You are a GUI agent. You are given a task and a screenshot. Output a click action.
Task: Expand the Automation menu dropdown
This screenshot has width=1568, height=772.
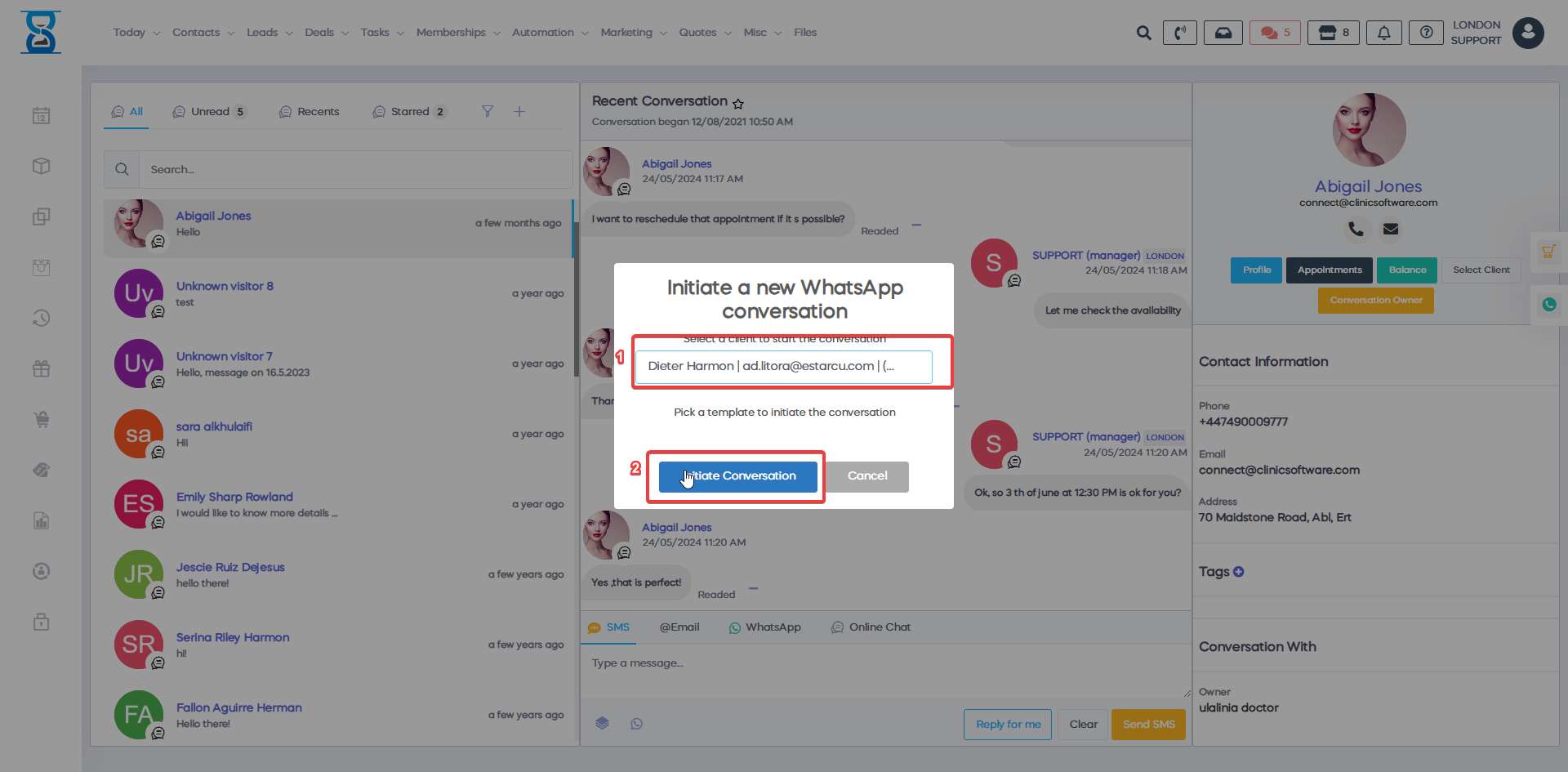click(x=550, y=33)
